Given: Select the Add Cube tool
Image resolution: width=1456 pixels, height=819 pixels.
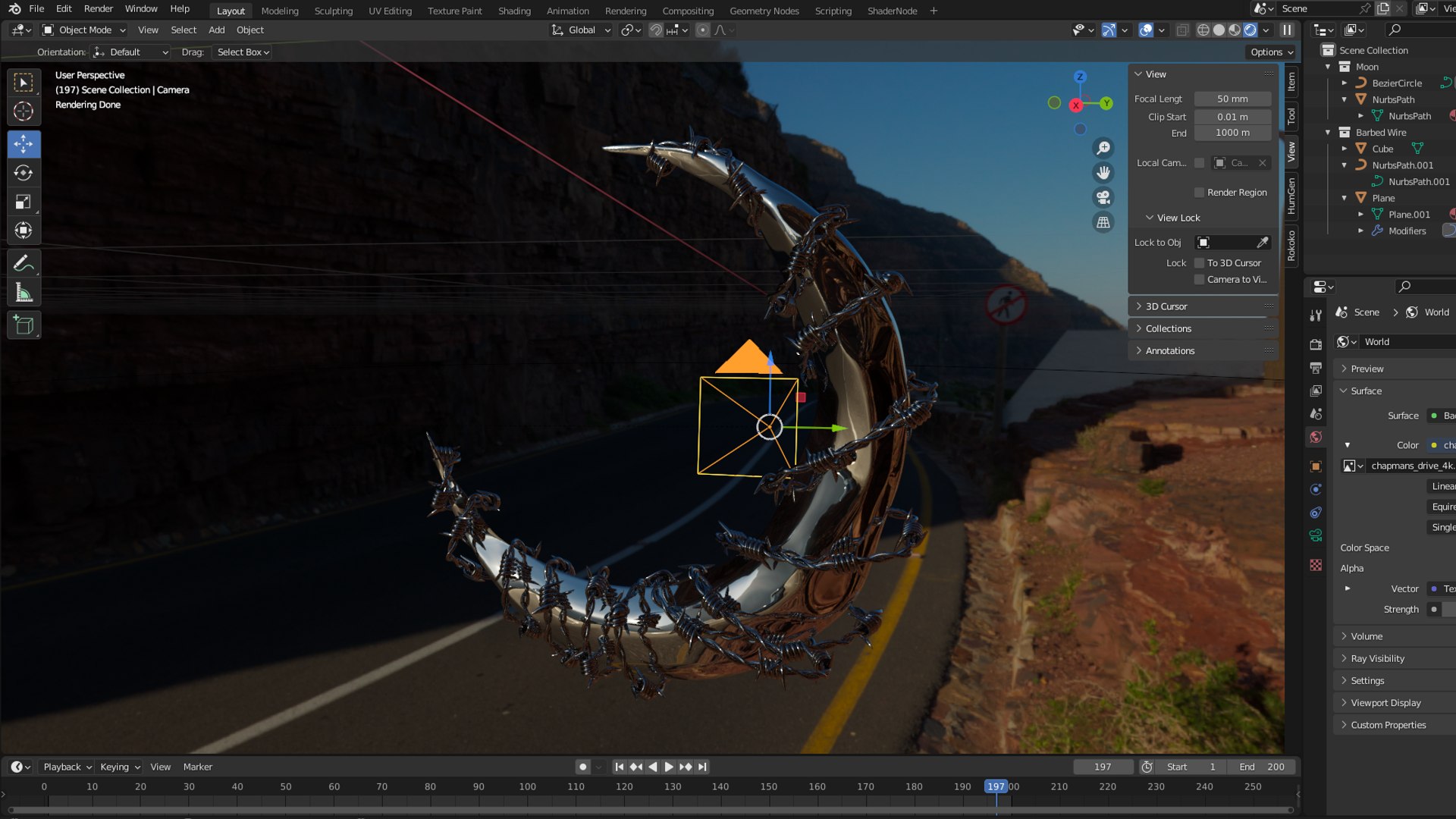Looking at the screenshot, I should (24, 325).
